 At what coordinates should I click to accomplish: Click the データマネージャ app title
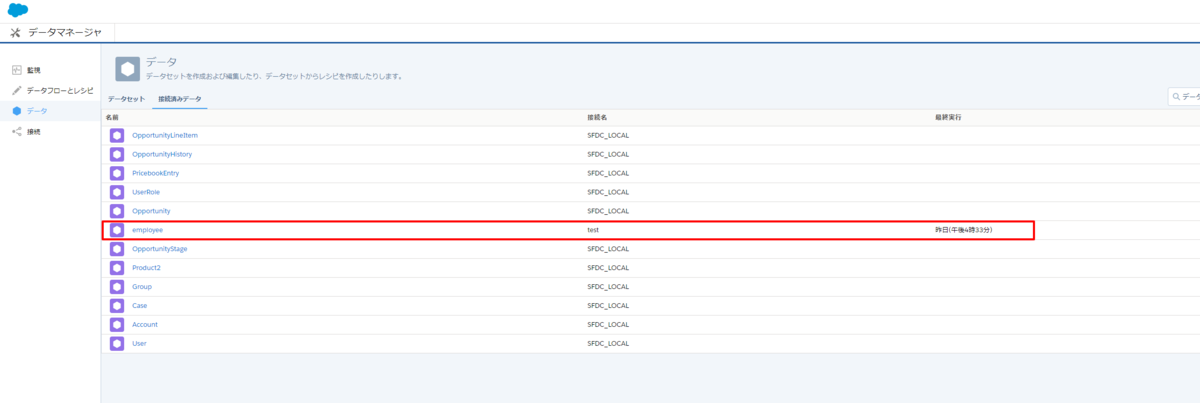tap(64, 33)
